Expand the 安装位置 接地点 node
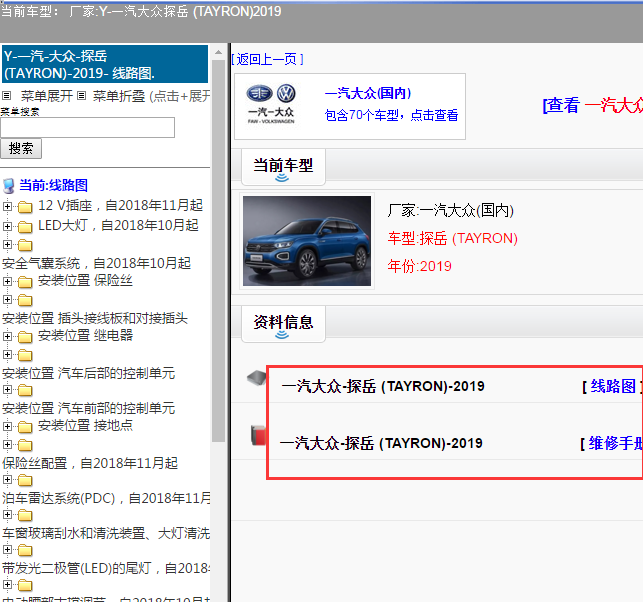The height and width of the screenshot is (602, 643). 7,426
